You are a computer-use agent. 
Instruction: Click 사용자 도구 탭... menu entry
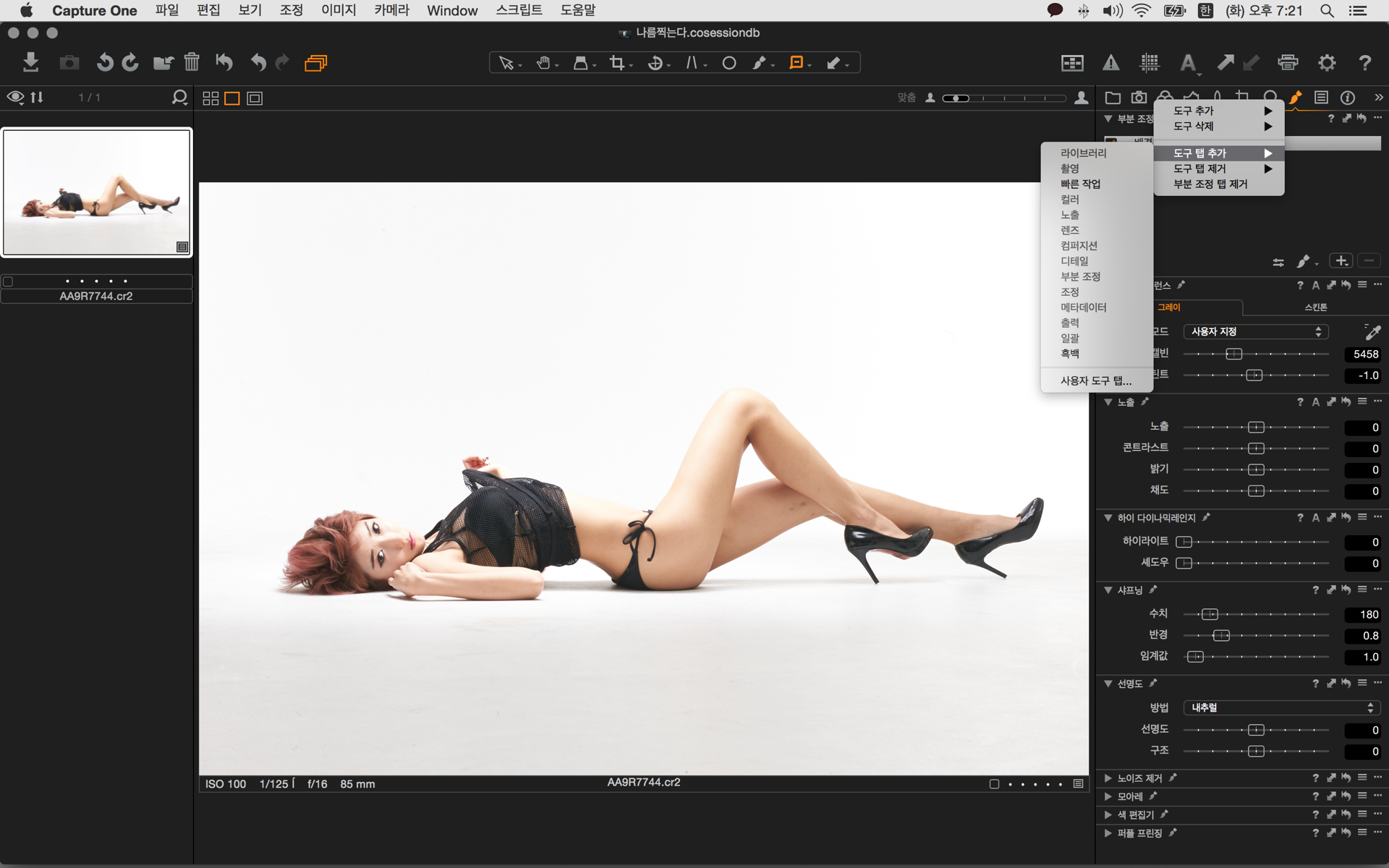(1095, 380)
